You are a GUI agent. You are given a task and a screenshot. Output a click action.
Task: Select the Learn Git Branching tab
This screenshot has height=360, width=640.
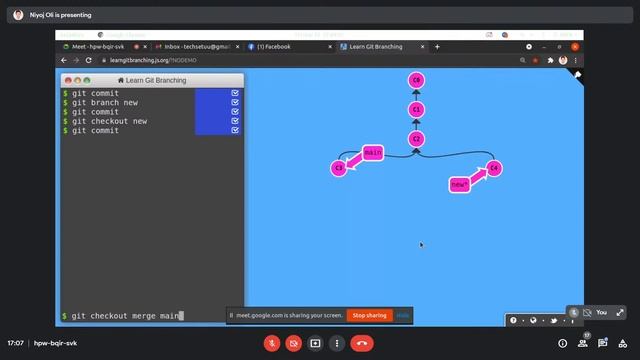point(376,47)
